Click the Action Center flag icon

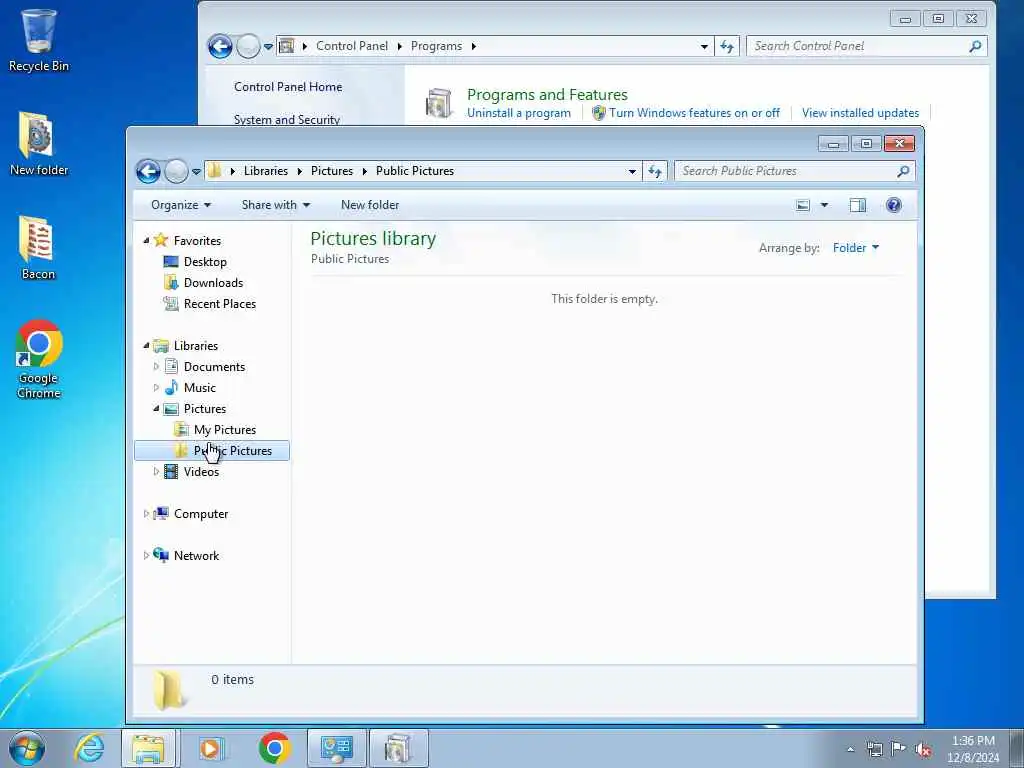click(x=899, y=749)
